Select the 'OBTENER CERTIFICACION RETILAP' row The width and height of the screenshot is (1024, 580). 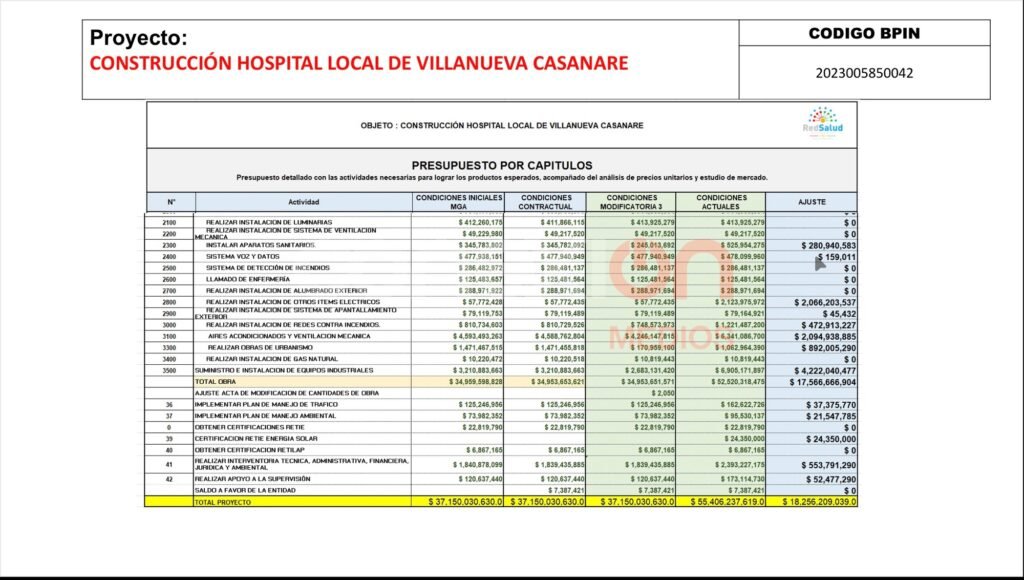(249, 451)
